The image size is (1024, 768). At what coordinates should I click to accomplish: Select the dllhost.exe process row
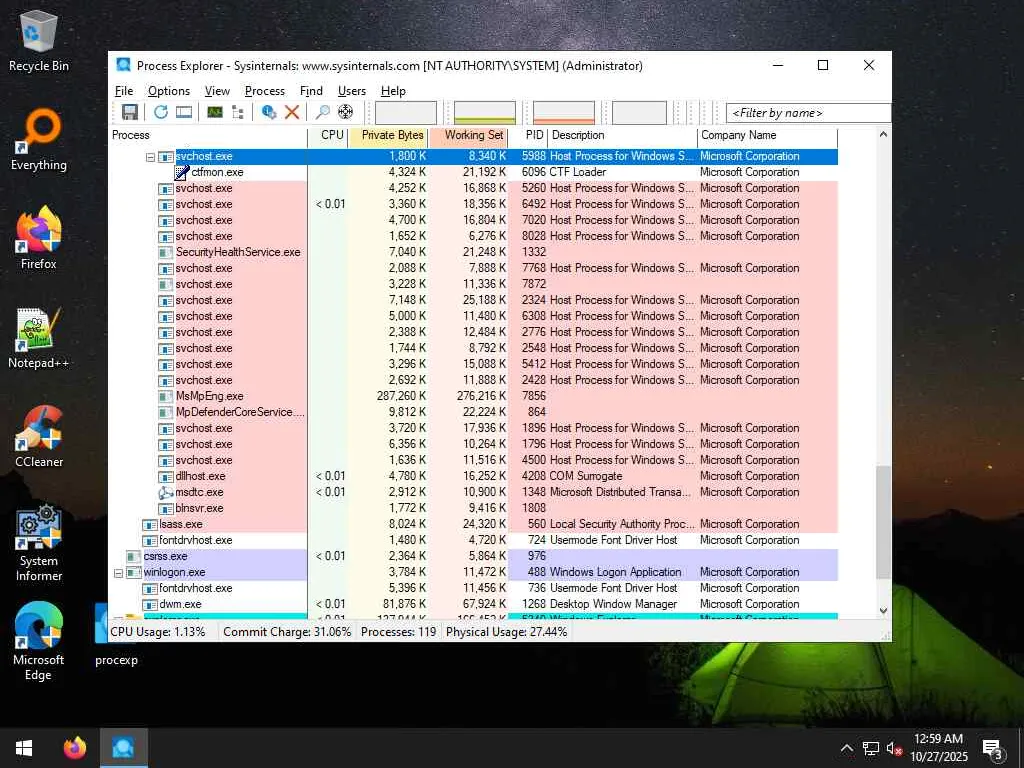pyautogui.click(x=473, y=477)
